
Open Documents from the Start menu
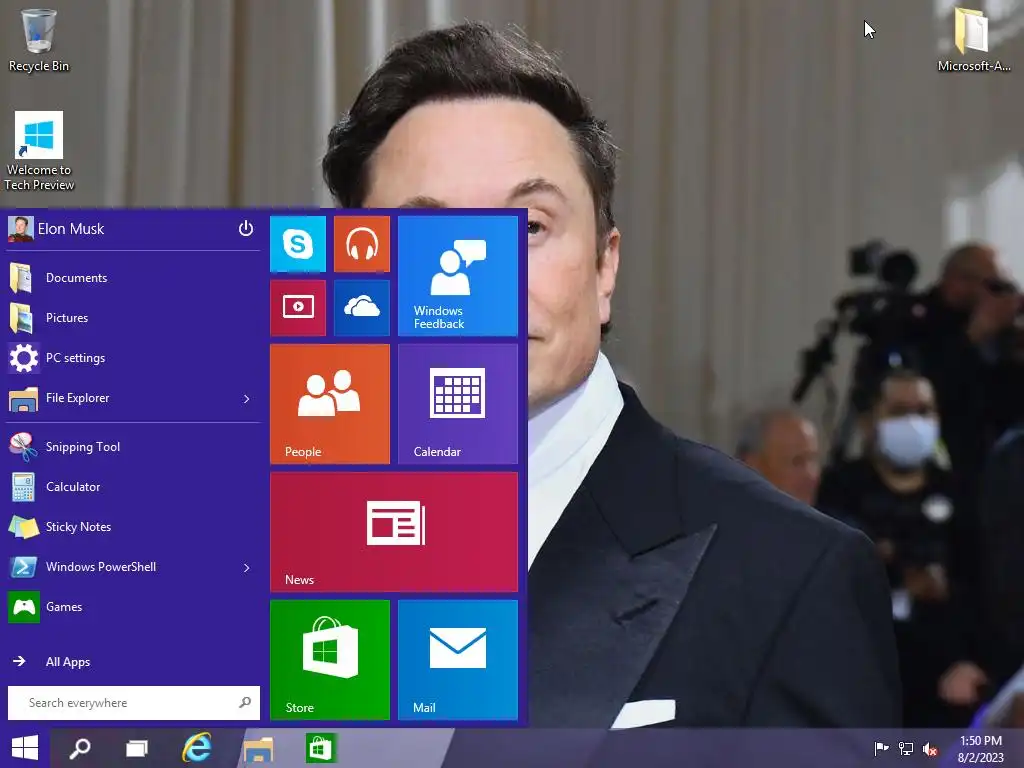pos(133,278)
